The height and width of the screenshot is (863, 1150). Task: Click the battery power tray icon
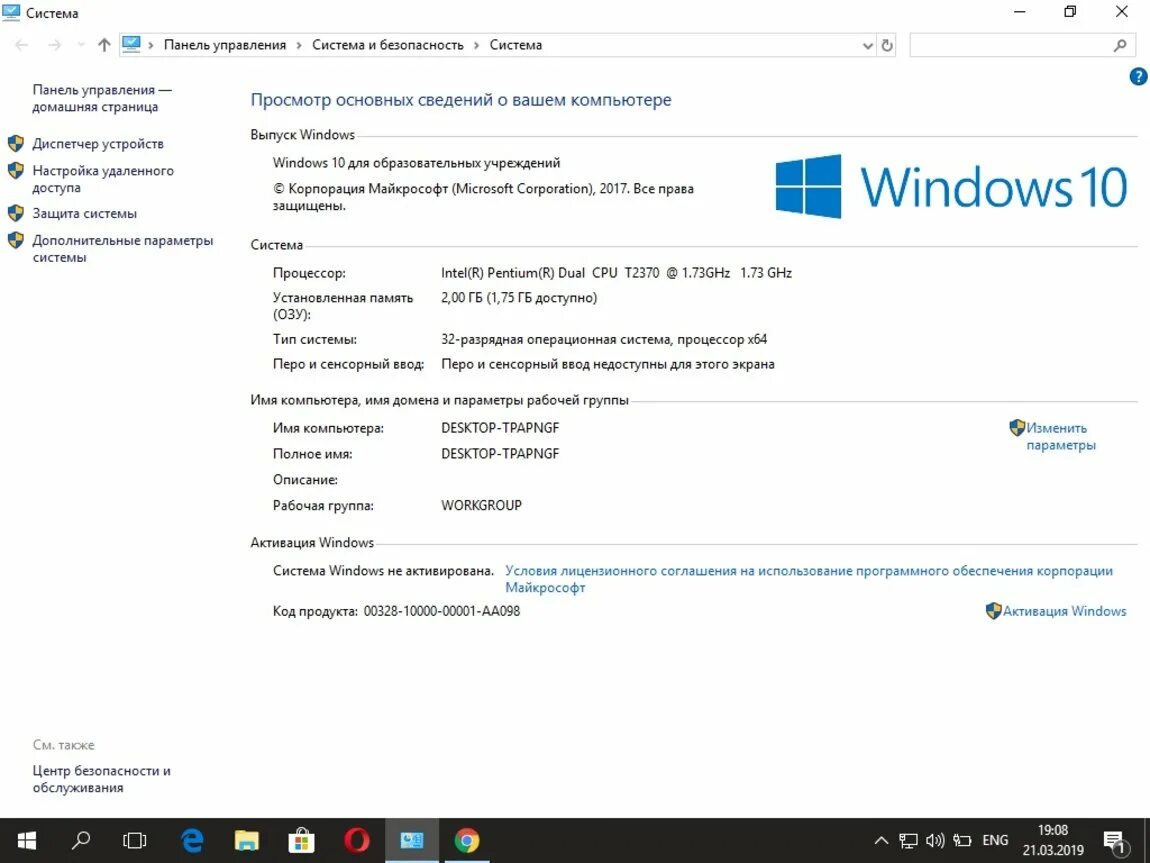click(x=962, y=841)
